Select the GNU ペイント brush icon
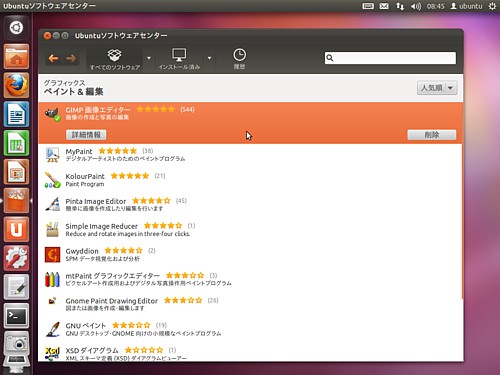 click(x=52, y=329)
